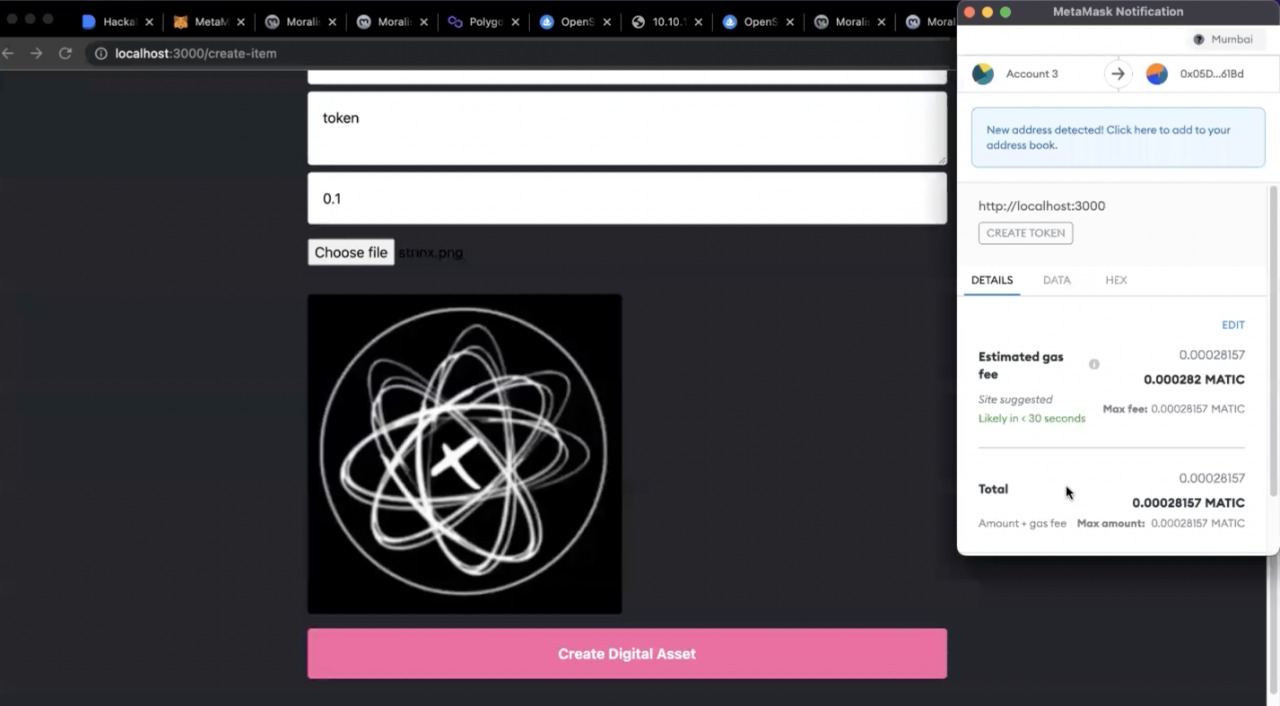
Task: Click the recipient 0x05D...61Bd avatar
Action: click(1157, 74)
